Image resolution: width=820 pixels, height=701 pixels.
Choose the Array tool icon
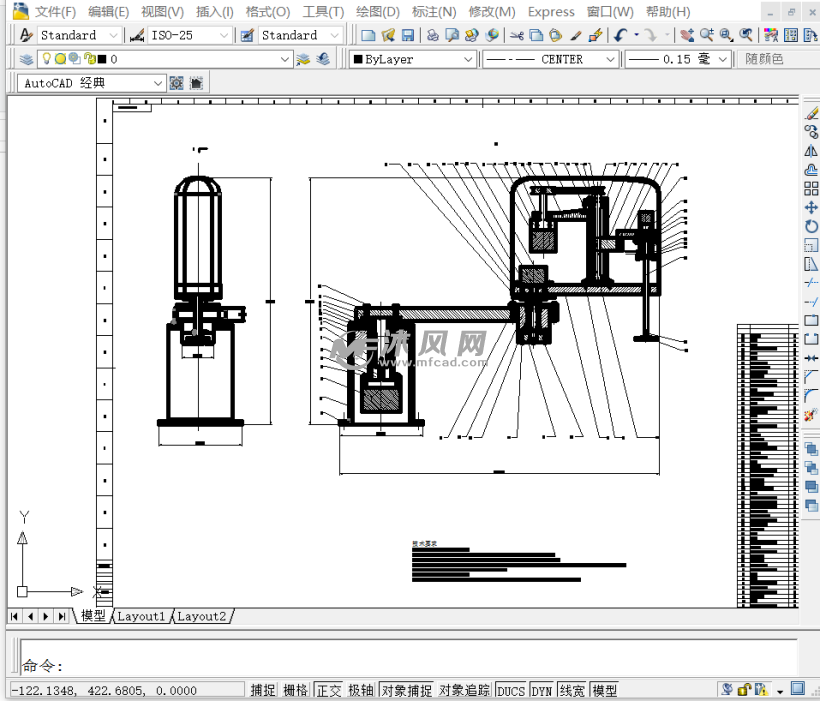click(x=811, y=189)
